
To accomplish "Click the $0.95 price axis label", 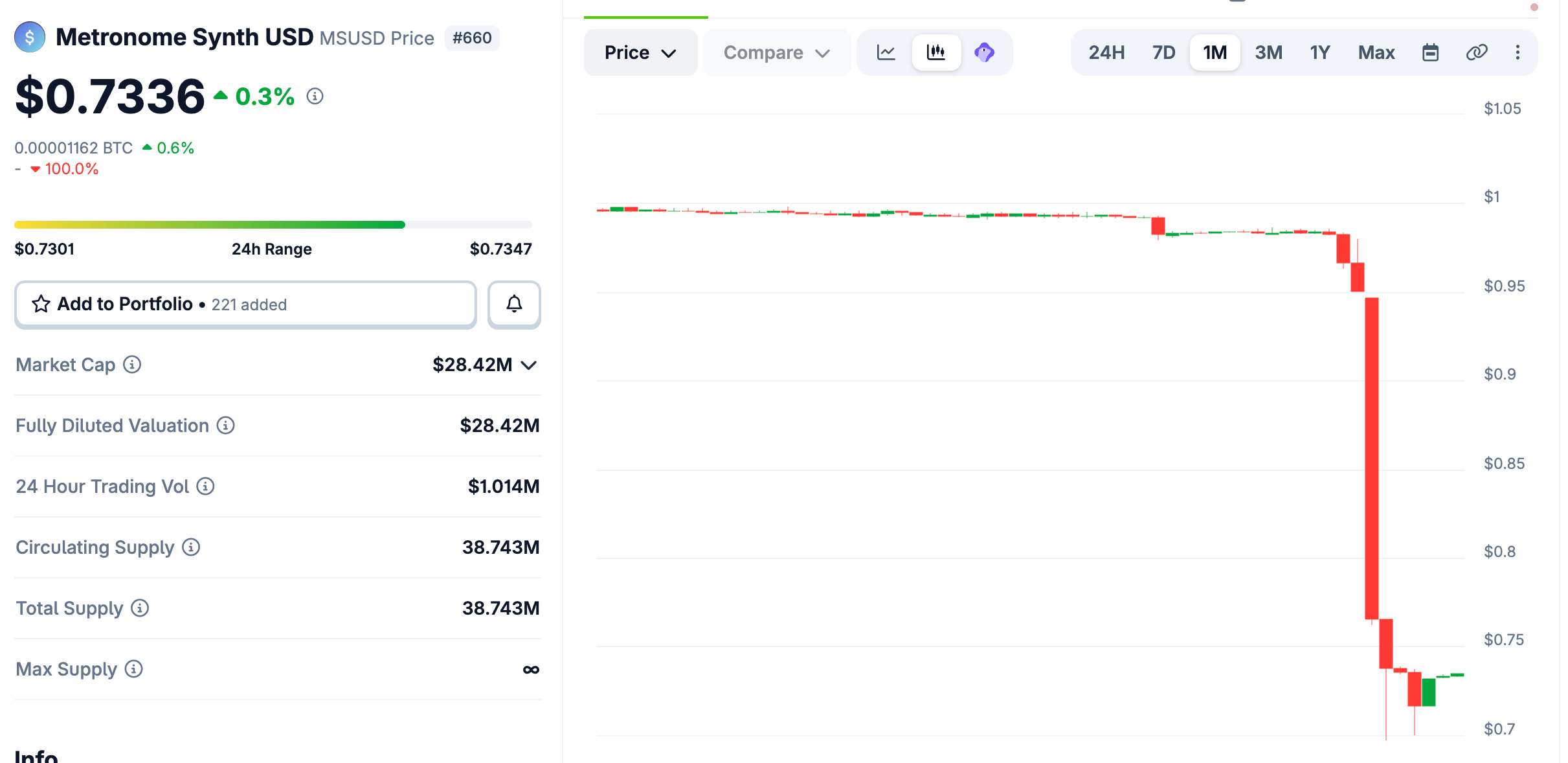I will tap(1505, 286).
